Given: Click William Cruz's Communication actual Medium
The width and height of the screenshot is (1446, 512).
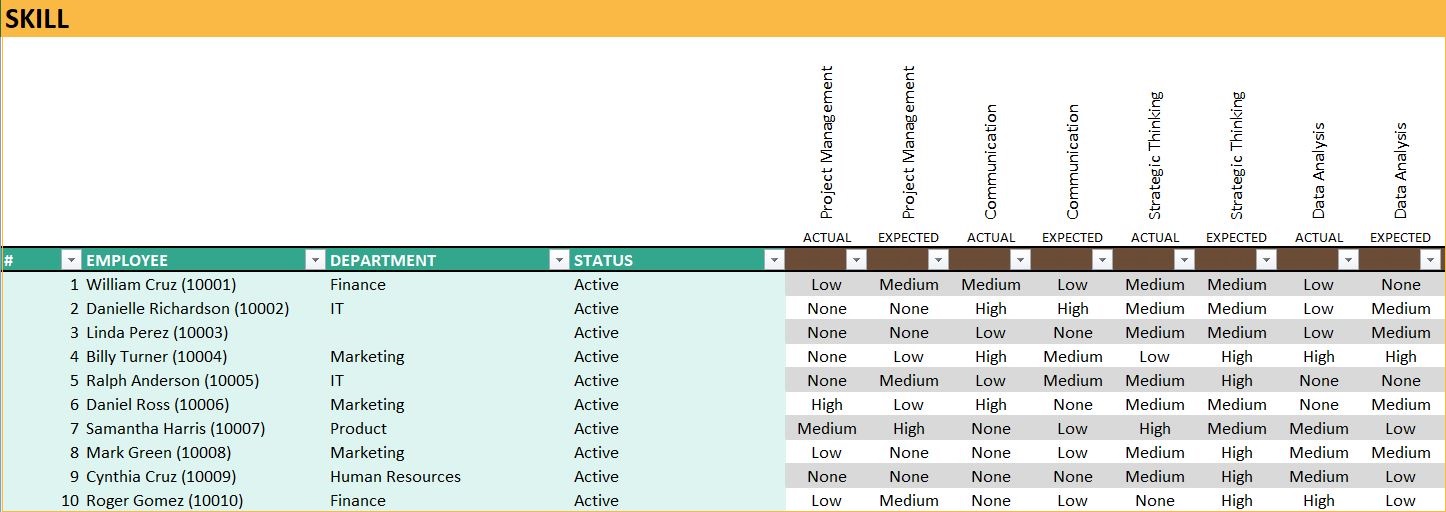Looking at the screenshot, I should [x=991, y=284].
